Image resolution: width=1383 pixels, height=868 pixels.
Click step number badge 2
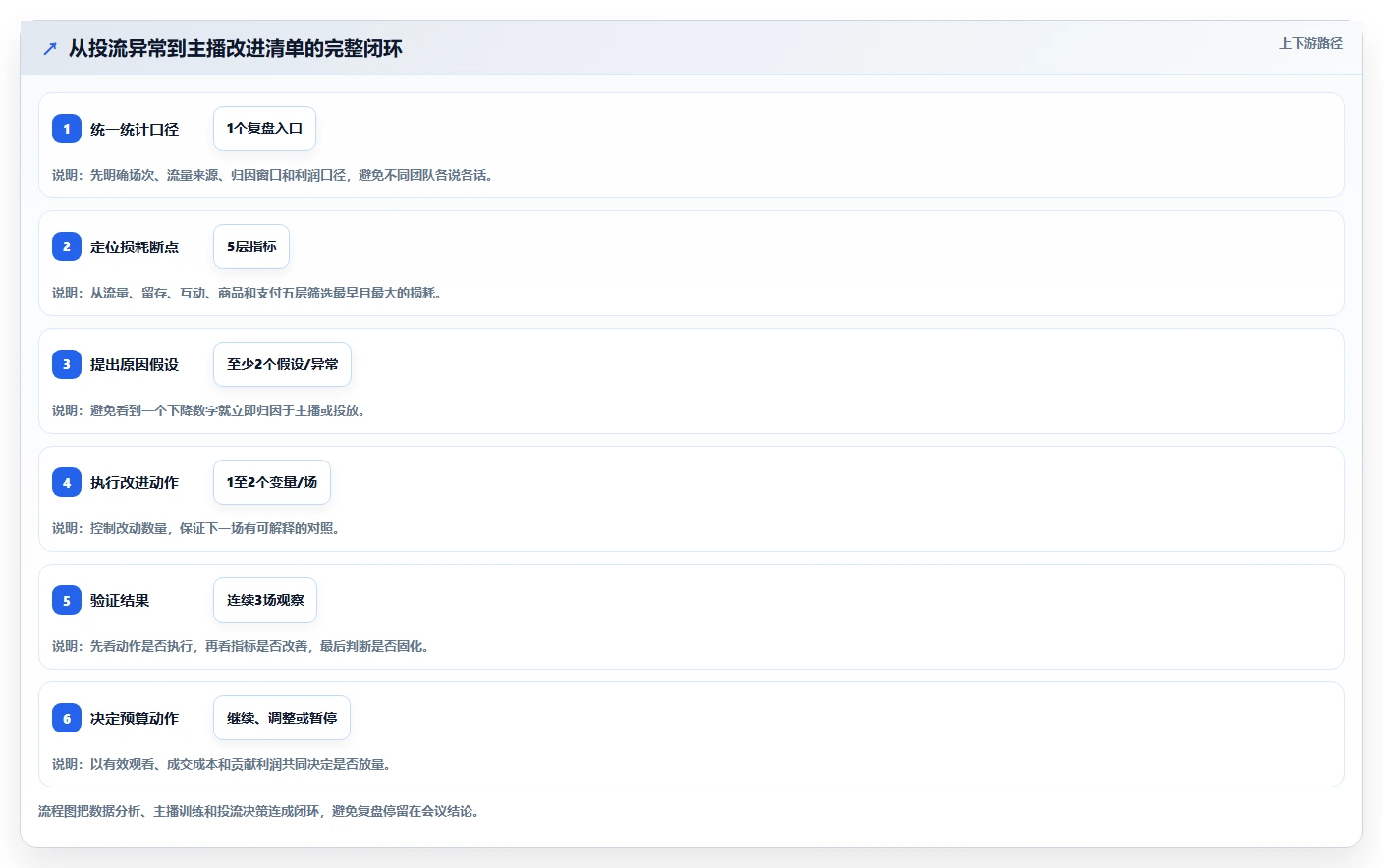[67, 246]
